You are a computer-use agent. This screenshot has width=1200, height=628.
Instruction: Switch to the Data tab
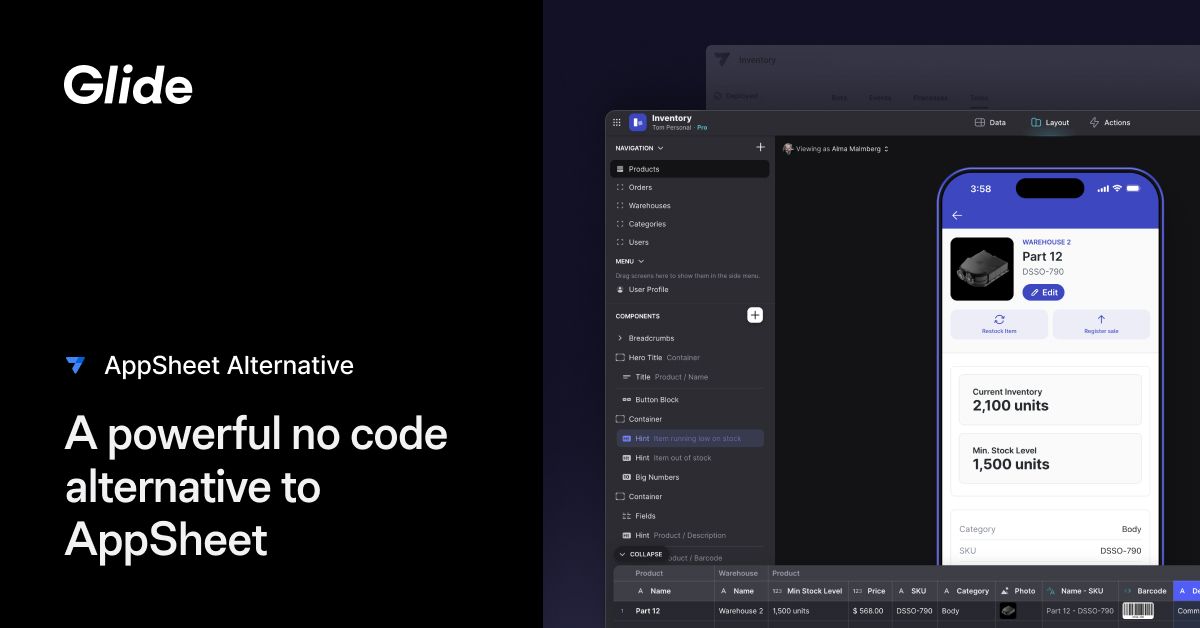click(990, 122)
